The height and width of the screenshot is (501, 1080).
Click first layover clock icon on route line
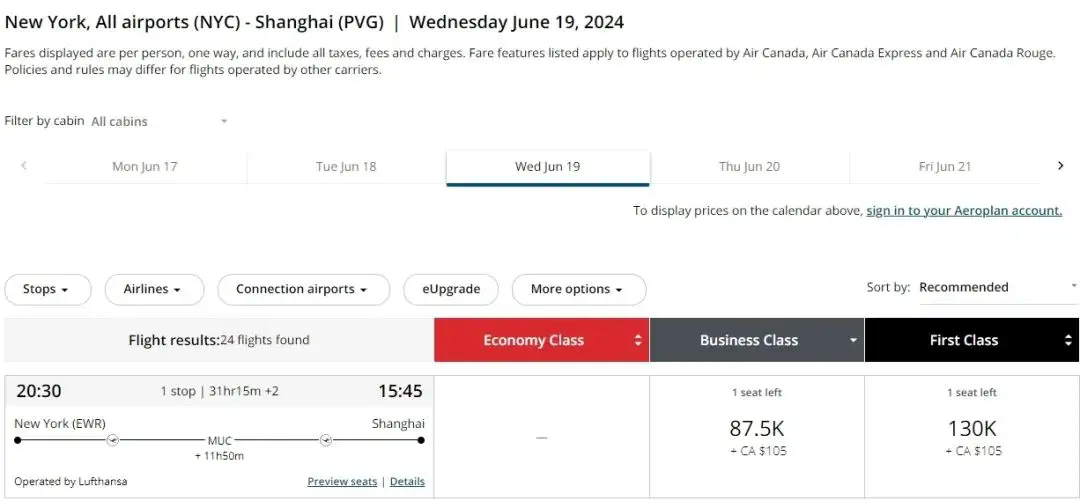(x=113, y=440)
